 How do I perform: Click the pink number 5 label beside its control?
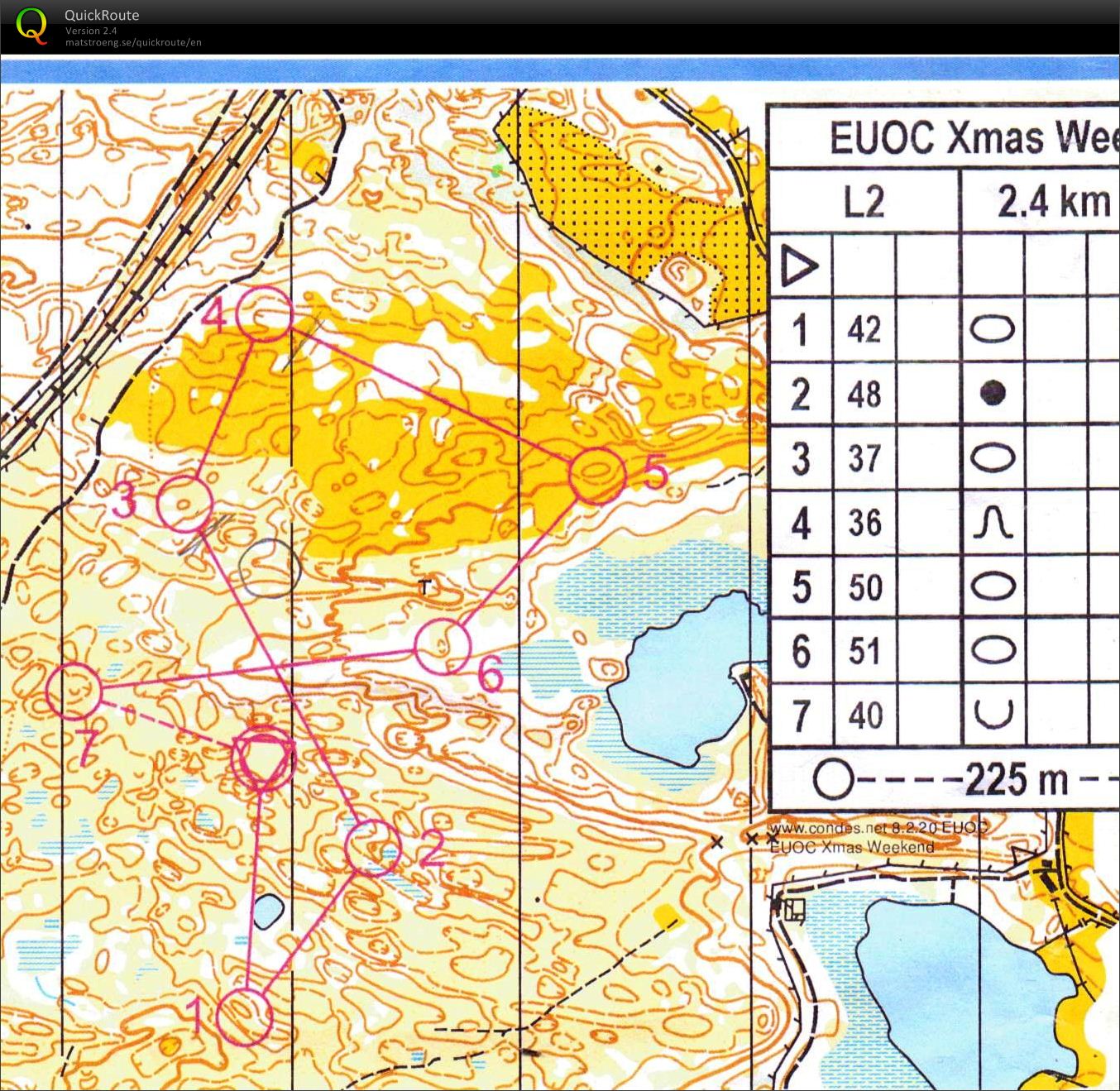[654, 473]
